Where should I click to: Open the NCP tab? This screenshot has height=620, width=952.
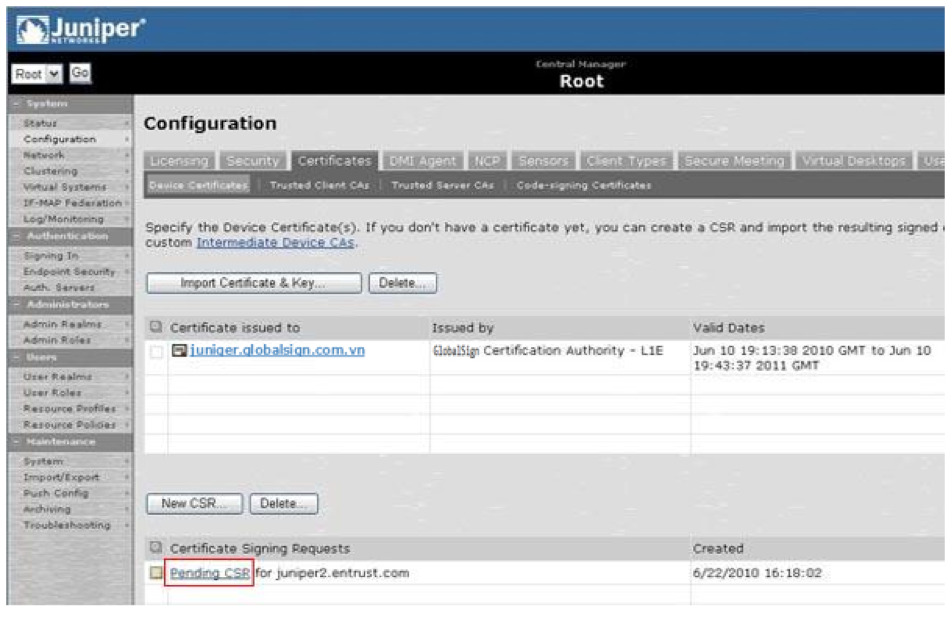pos(487,161)
